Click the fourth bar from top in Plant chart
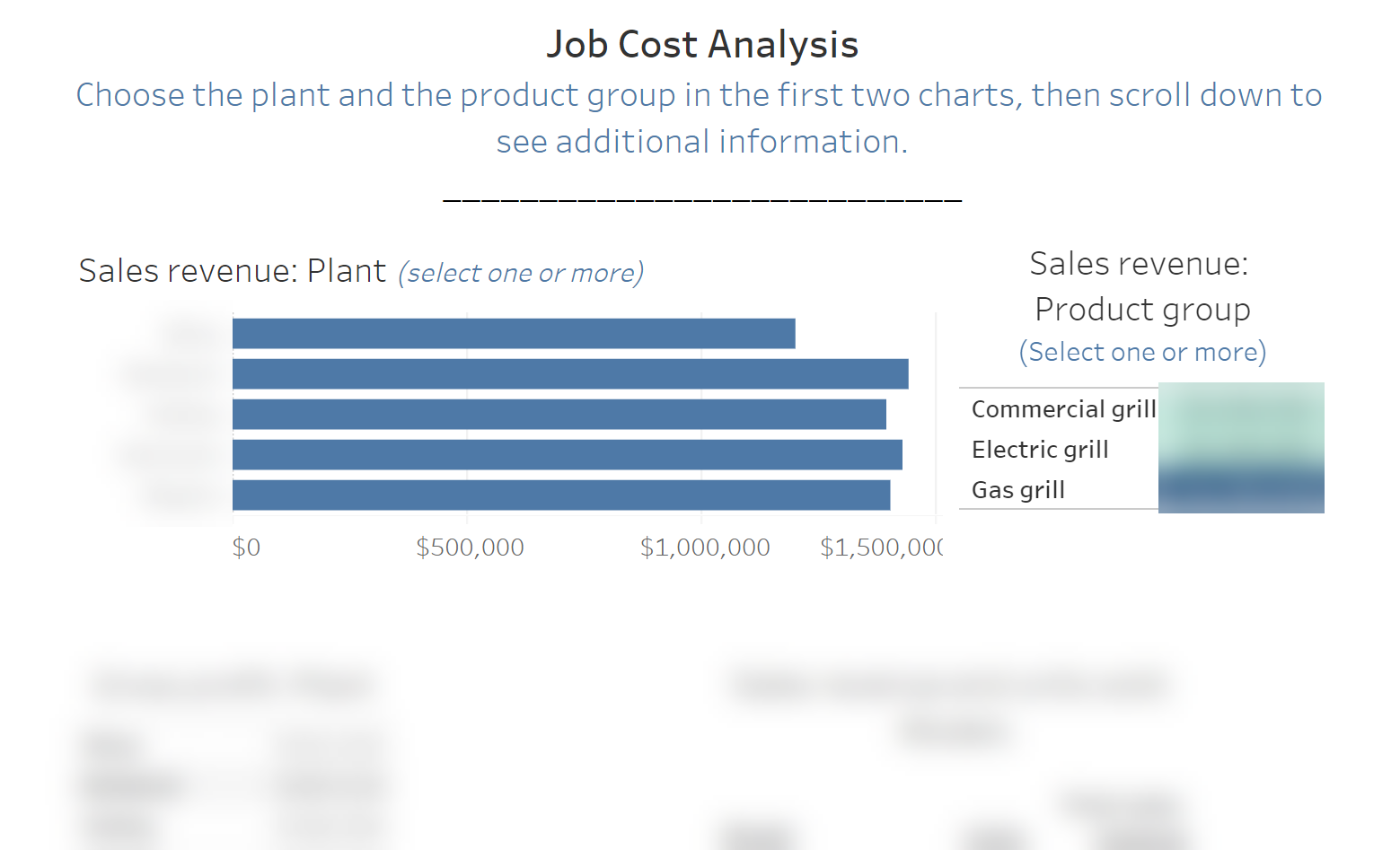 tap(567, 454)
